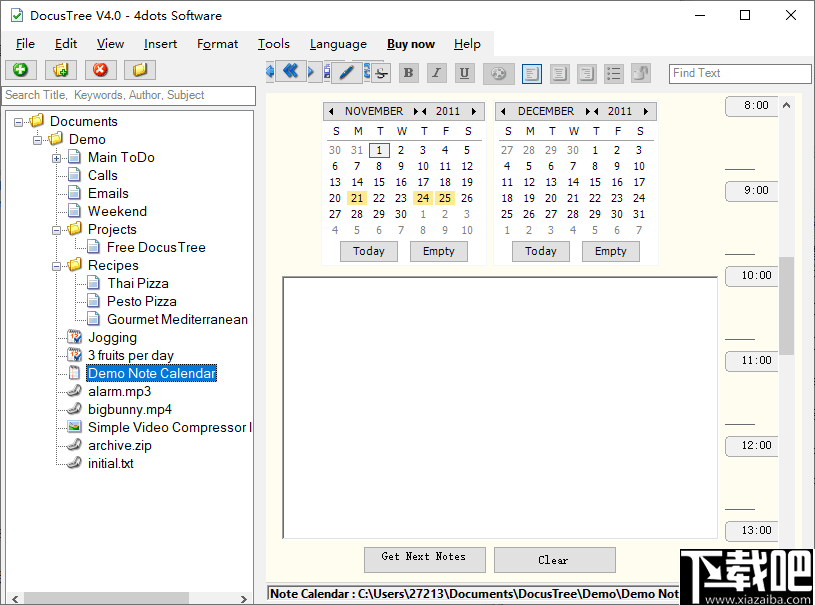
Task: Toggle italic formatting
Action: [437, 73]
